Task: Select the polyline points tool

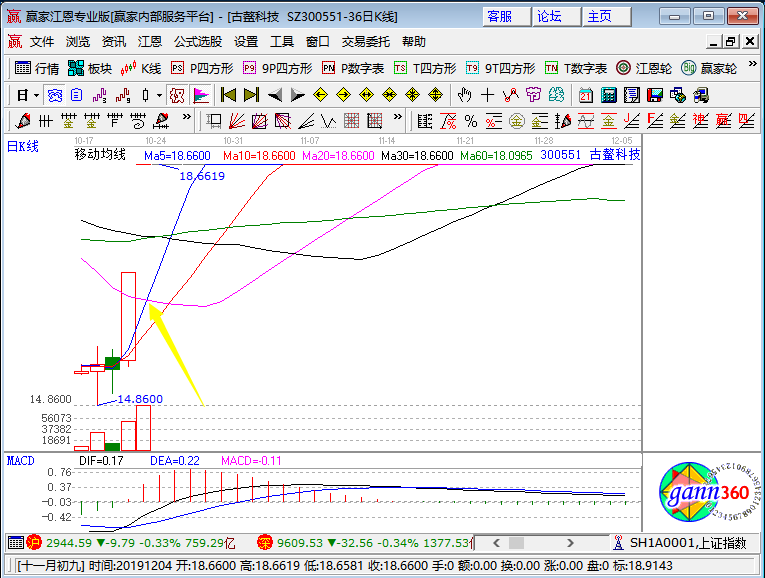Action: pyautogui.click(x=510, y=95)
